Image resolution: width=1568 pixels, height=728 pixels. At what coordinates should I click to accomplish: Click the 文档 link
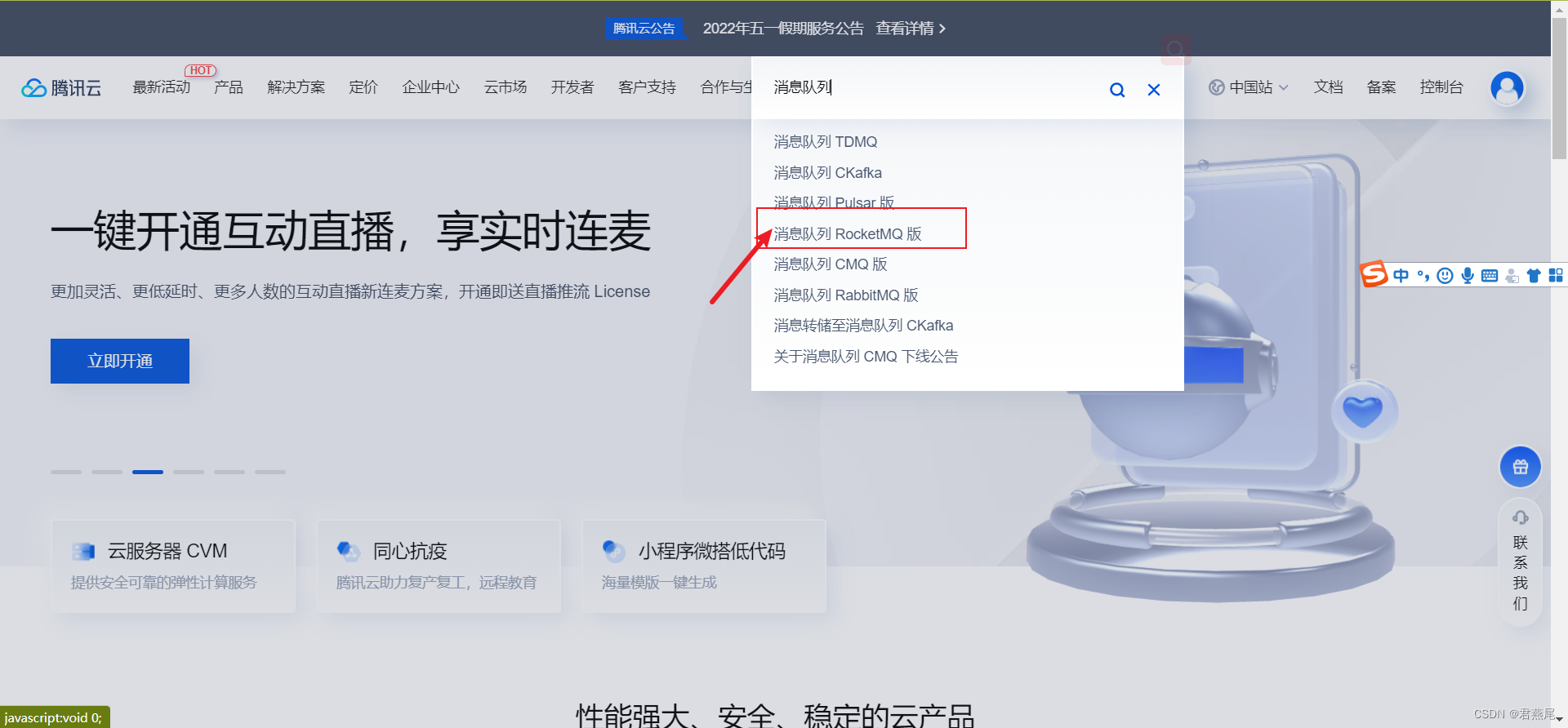click(x=1329, y=87)
